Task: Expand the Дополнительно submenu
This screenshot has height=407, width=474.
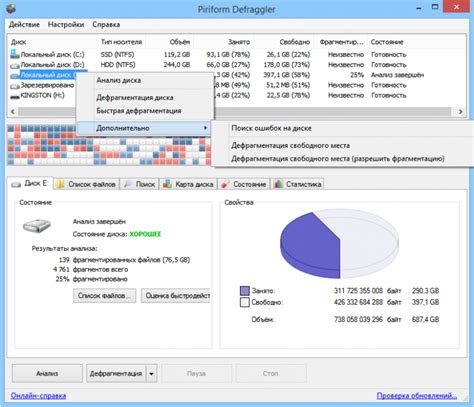Action: [x=144, y=128]
